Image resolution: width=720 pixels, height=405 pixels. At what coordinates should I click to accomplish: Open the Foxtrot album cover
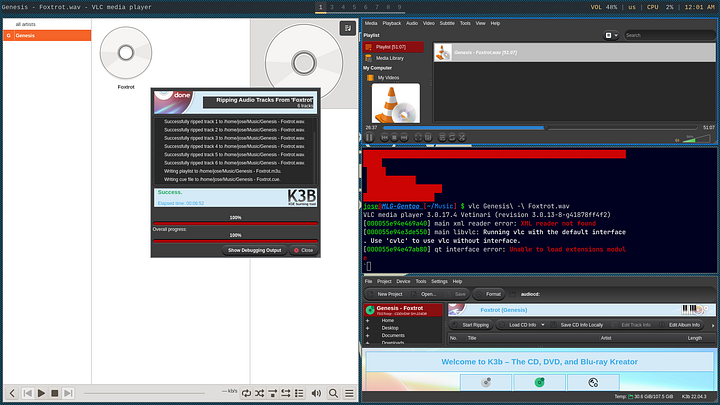(126, 53)
